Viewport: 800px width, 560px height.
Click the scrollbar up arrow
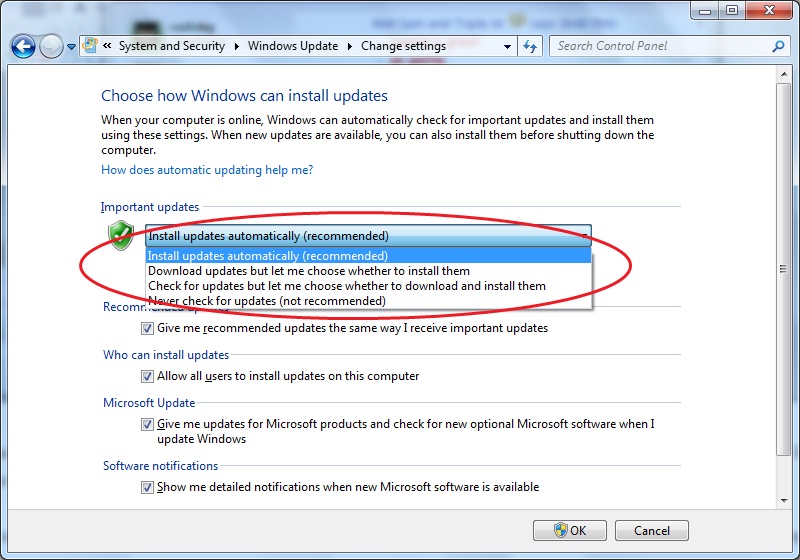(784, 74)
